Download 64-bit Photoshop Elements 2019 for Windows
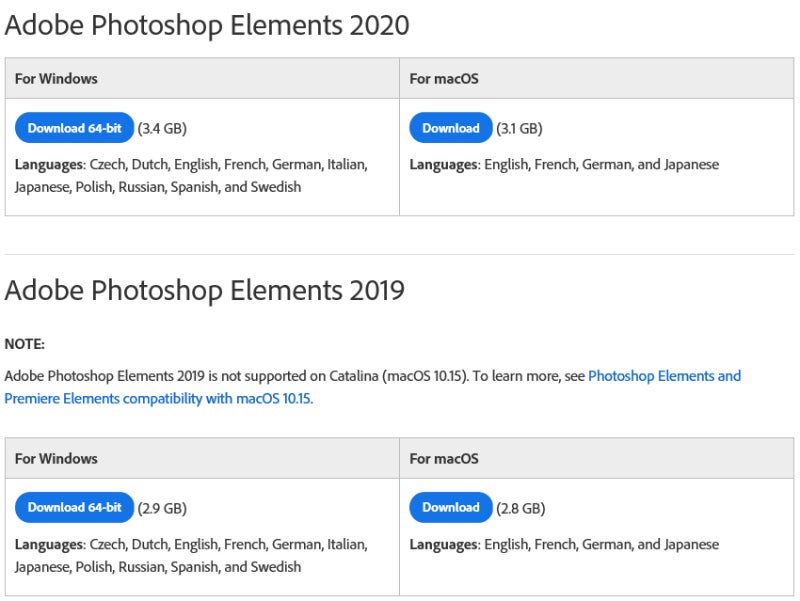This screenshot has height=601, width=800. pyautogui.click(x=74, y=507)
